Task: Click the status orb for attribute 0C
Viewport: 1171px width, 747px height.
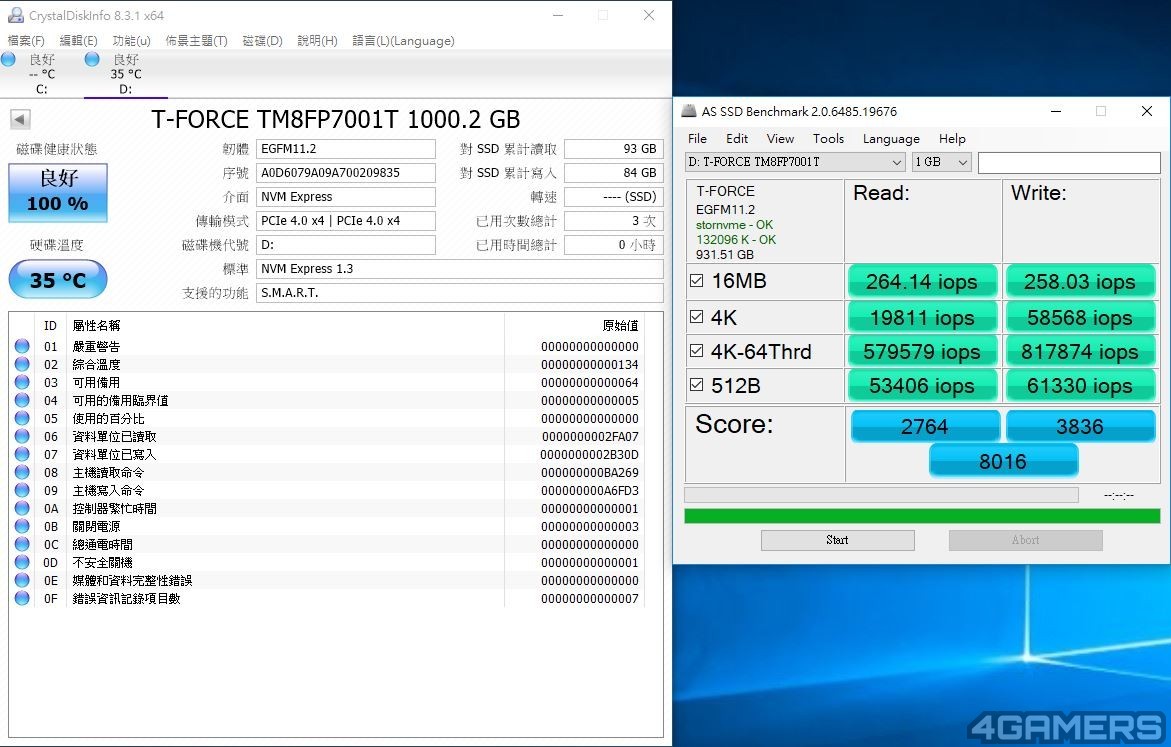Action: 22,544
